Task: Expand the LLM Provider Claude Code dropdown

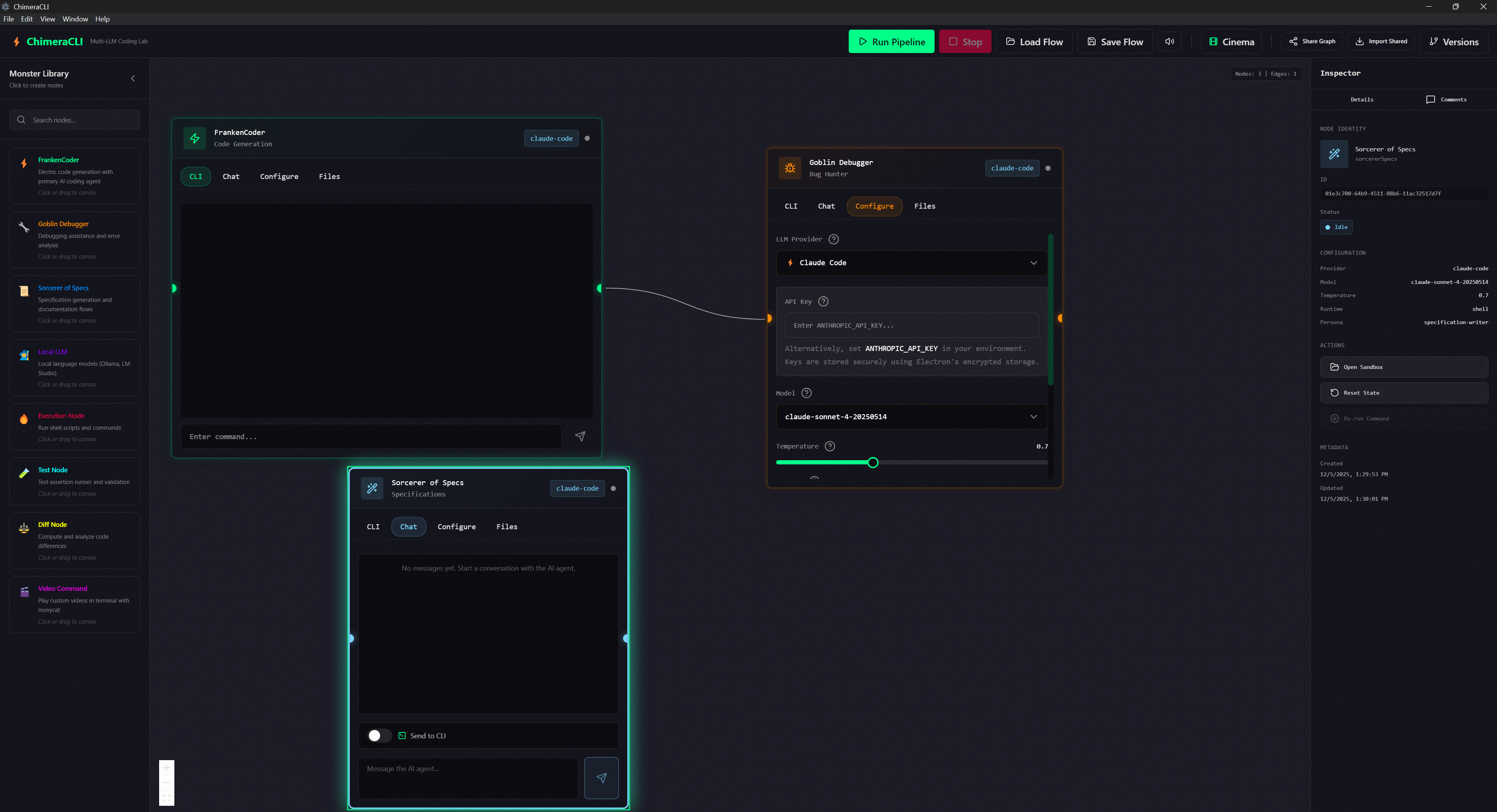Action: pos(911,263)
